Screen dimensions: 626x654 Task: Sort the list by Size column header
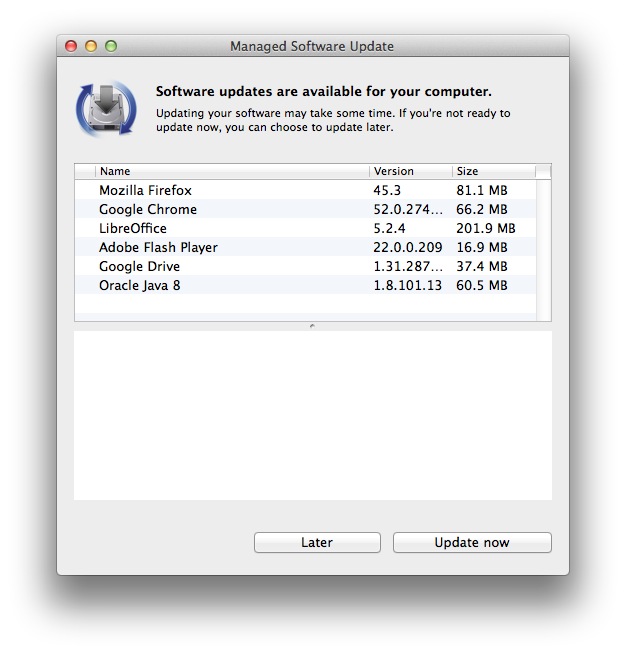[494, 171]
